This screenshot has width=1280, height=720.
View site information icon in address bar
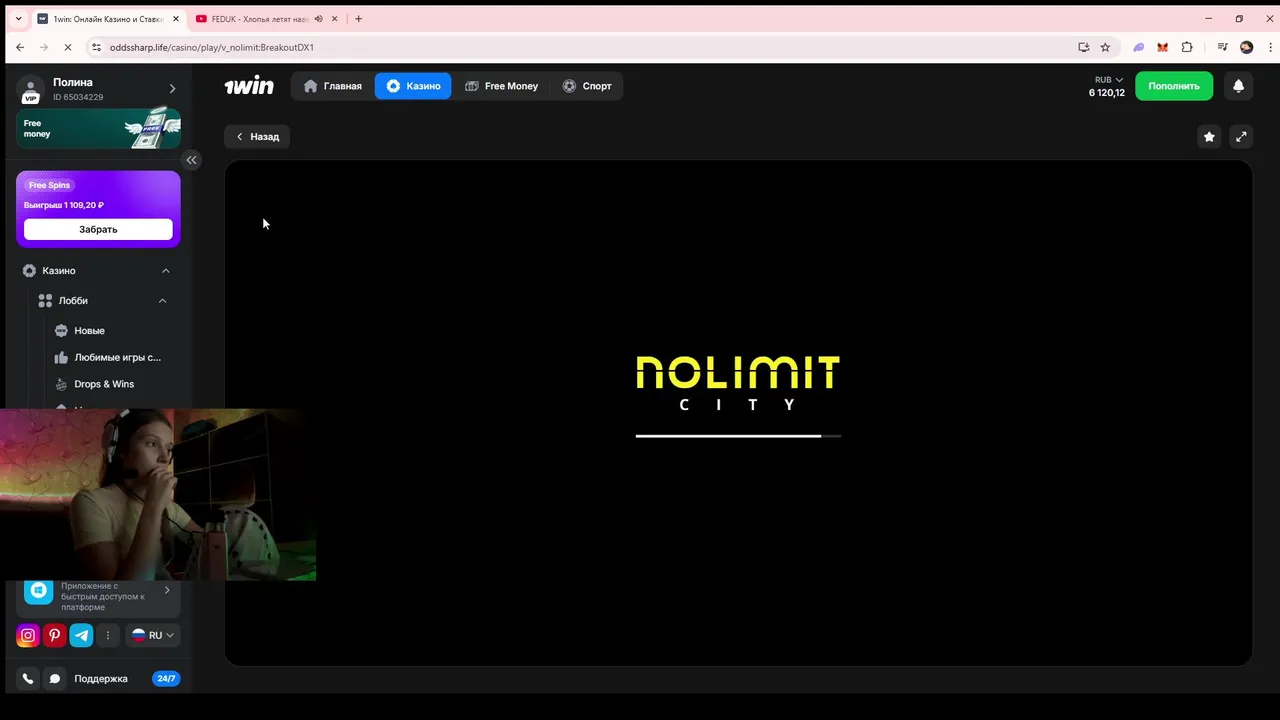point(97,47)
